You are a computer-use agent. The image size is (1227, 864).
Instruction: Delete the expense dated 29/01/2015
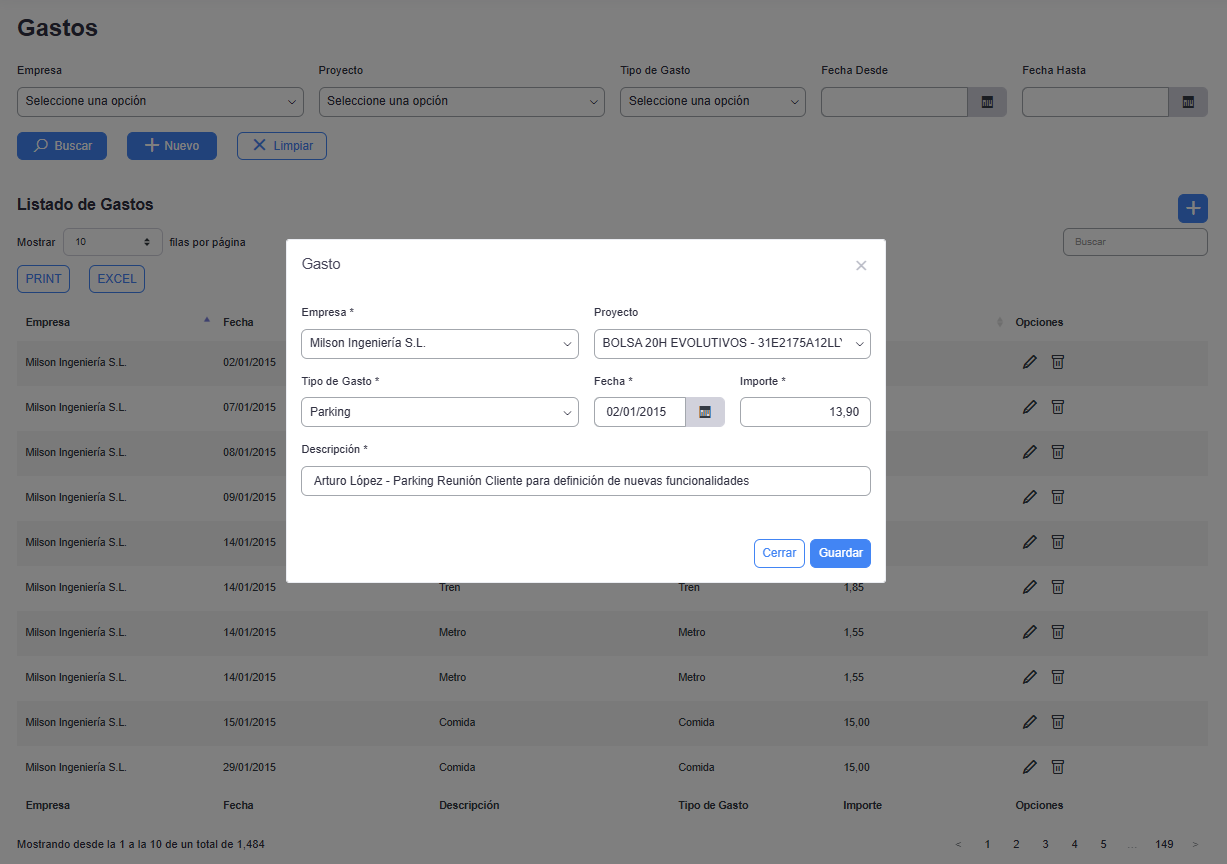pos(1057,767)
